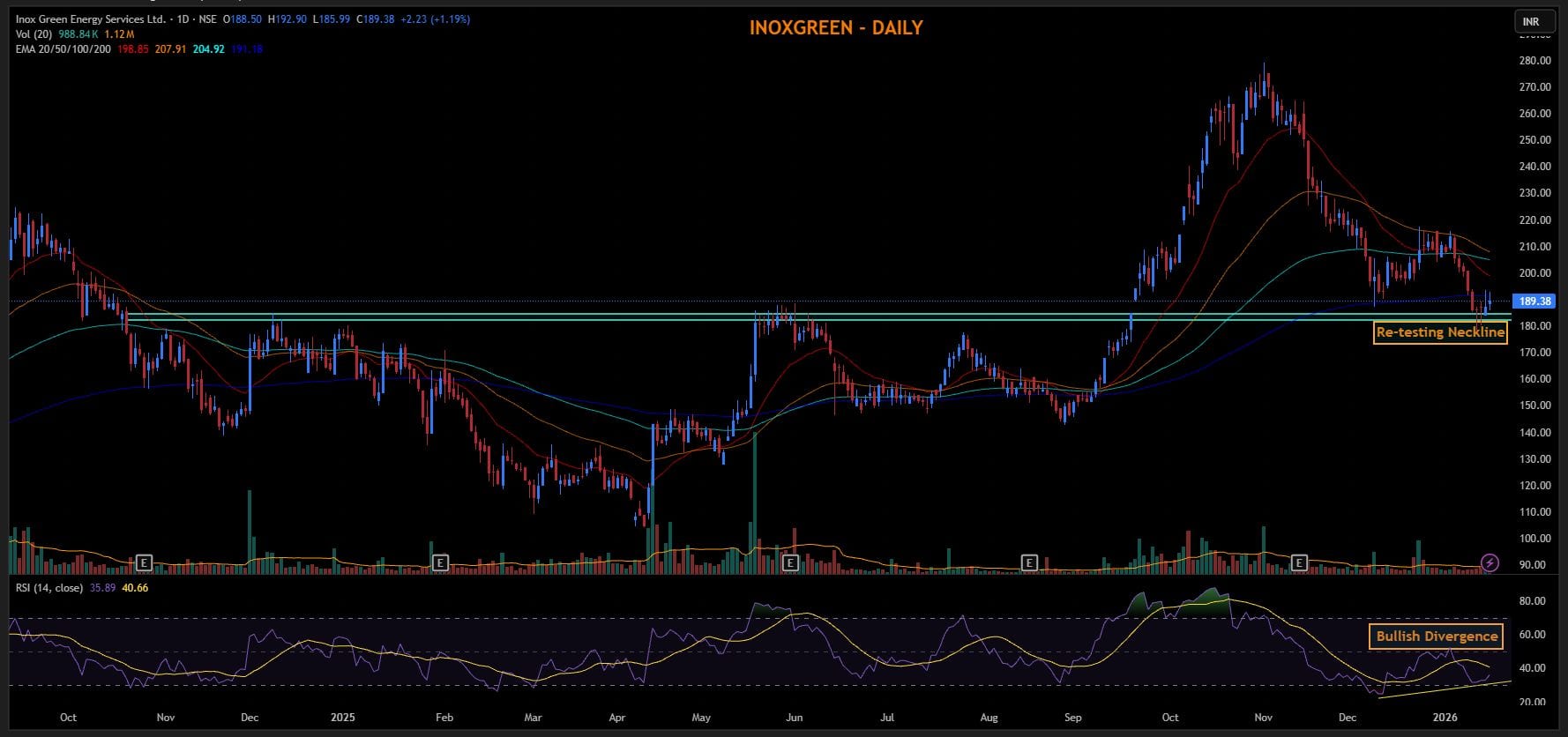Click the INOXGREEN - DAILY chart title text
The width and height of the screenshot is (1568, 737).
click(x=835, y=27)
